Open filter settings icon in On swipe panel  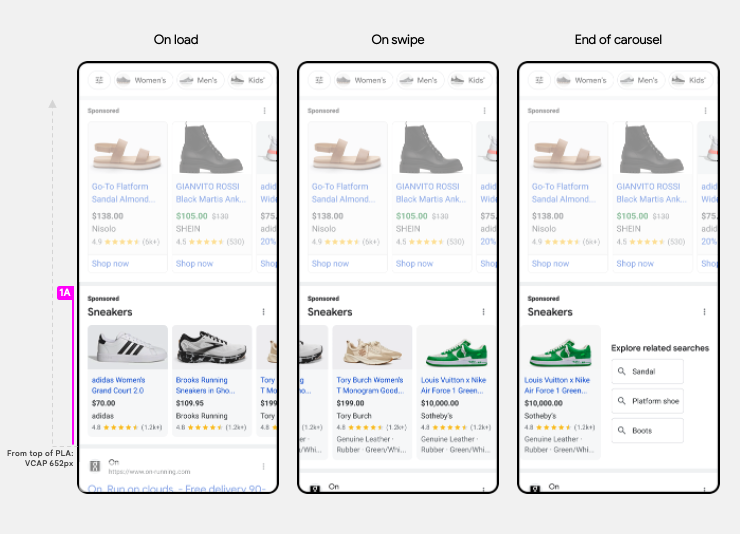[x=319, y=80]
